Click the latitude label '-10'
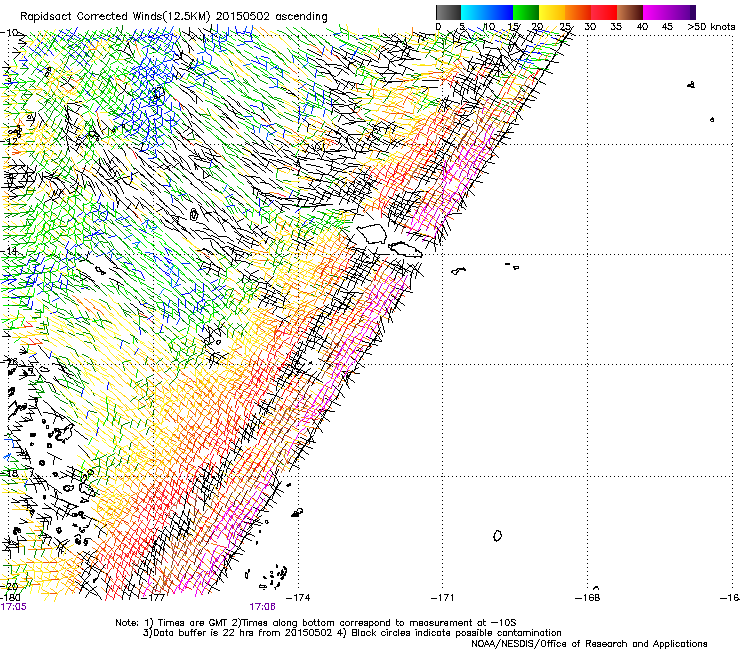 (x=9, y=33)
